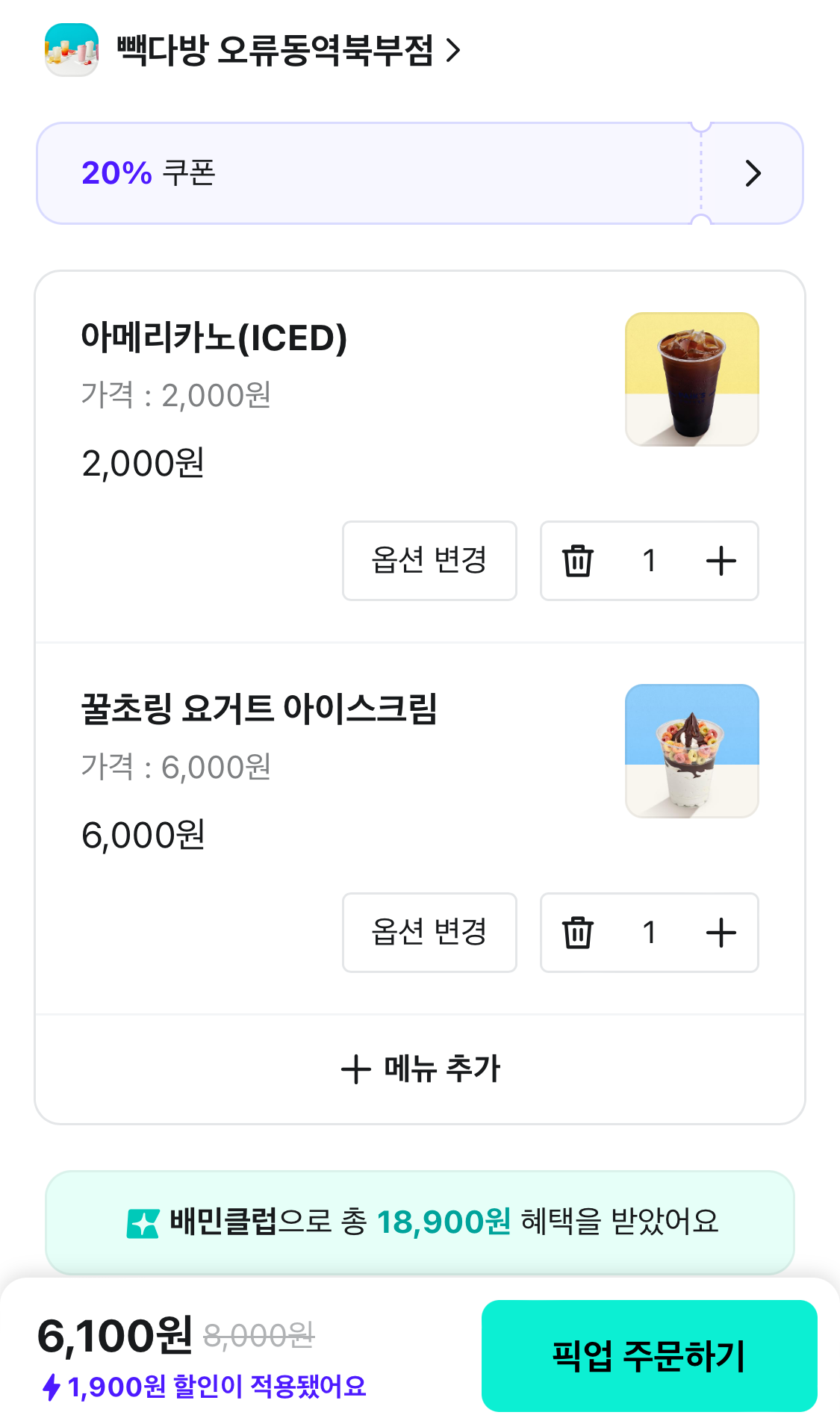View the 꿀초링 요거트 아이스크림 thumbnail
840x1418 pixels.
[x=691, y=751]
